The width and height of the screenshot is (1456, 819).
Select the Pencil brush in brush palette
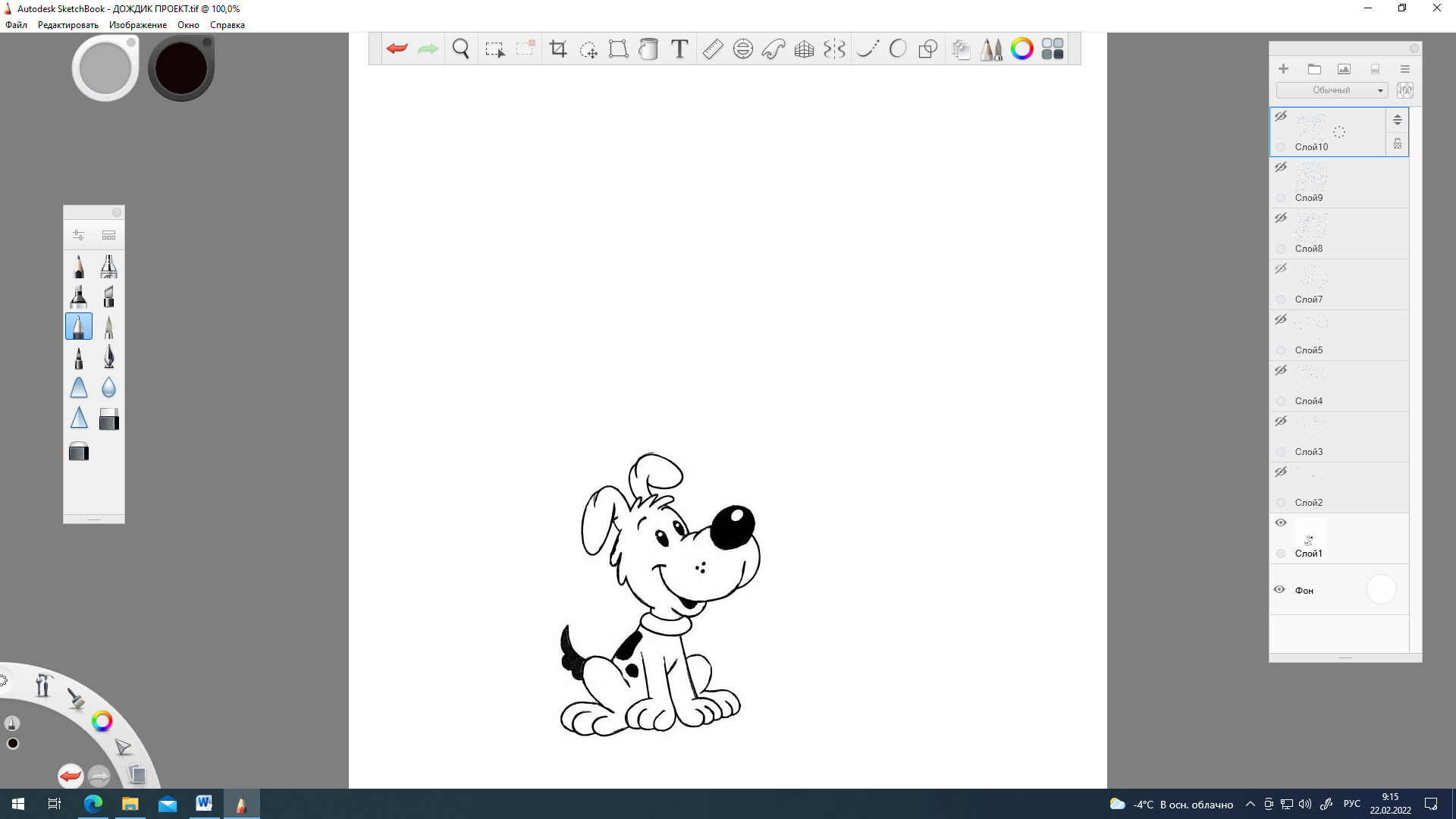79,266
